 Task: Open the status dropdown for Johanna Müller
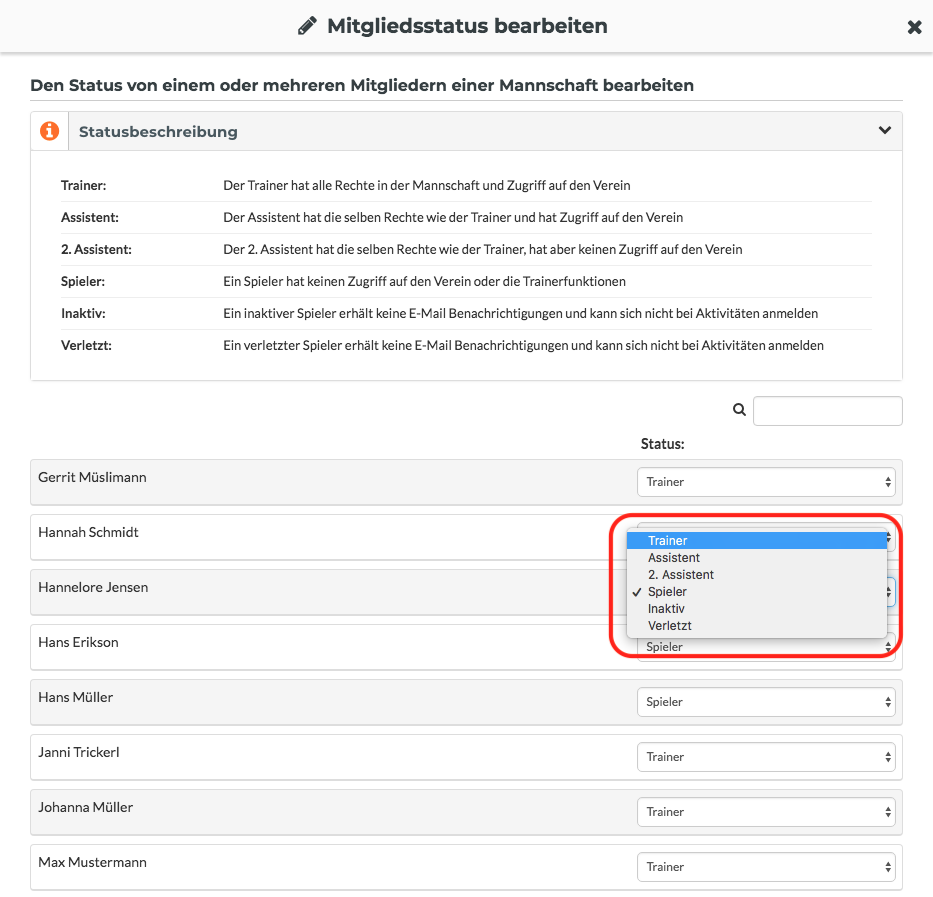(x=766, y=812)
